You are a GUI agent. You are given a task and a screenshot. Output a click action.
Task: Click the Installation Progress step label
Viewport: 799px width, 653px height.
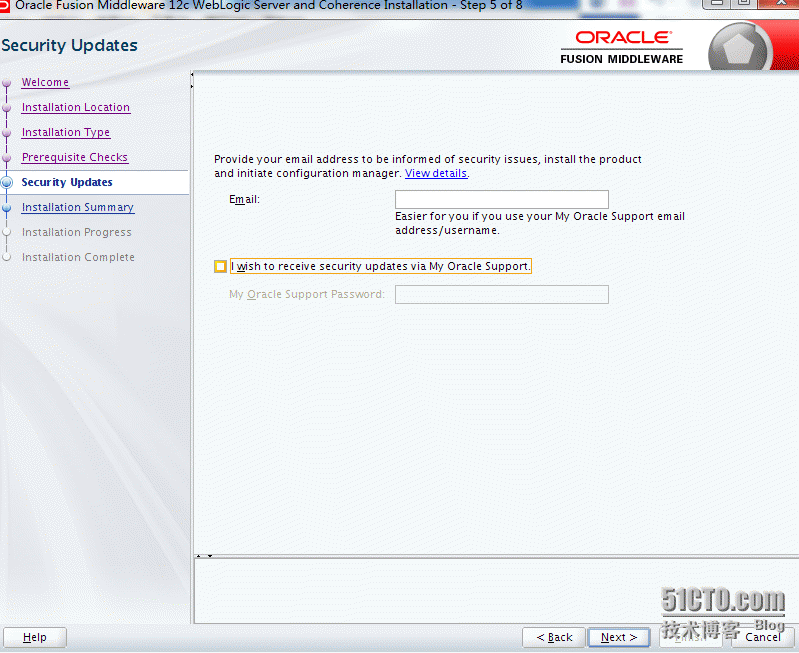[76, 232]
